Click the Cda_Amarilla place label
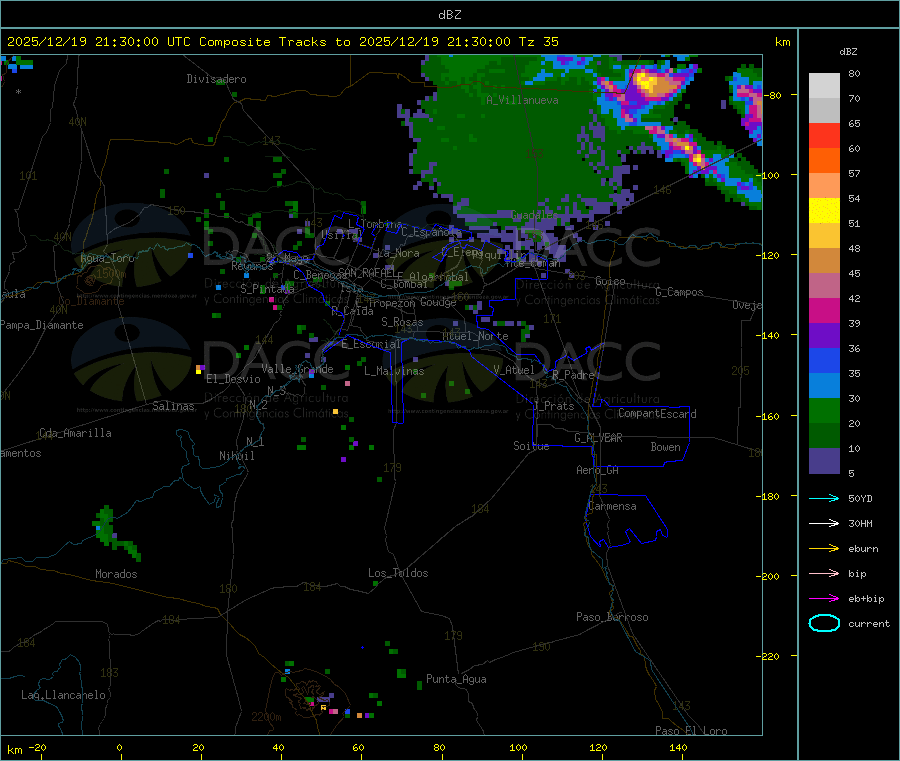Viewport: 900px width, 761px height. (x=75, y=433)
